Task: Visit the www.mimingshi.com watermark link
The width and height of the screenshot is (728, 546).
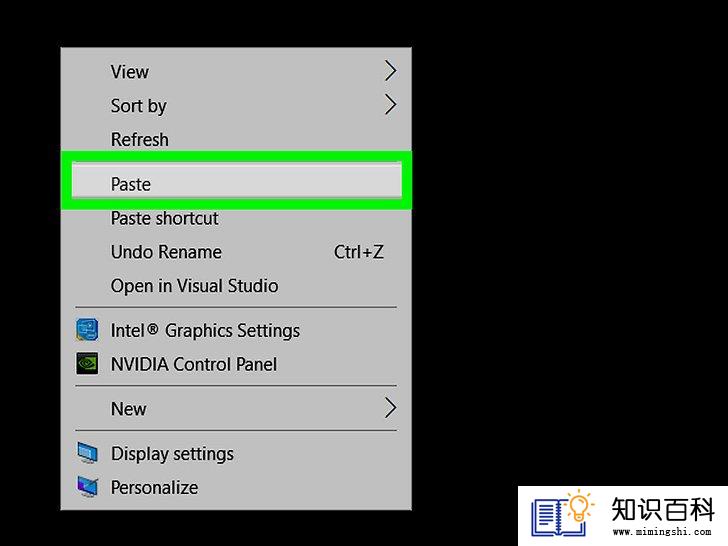Action: 662,531
